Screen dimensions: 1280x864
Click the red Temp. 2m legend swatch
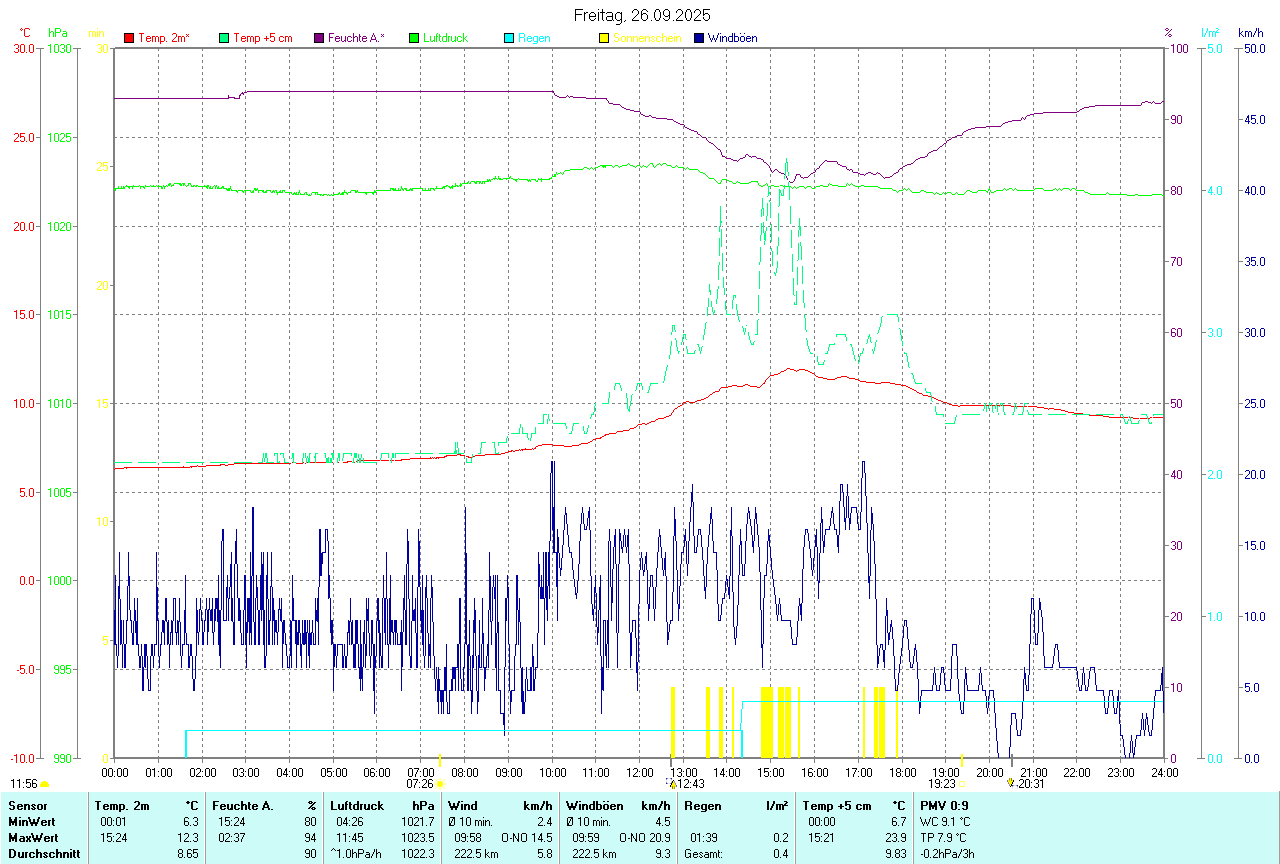coord(129,38)
